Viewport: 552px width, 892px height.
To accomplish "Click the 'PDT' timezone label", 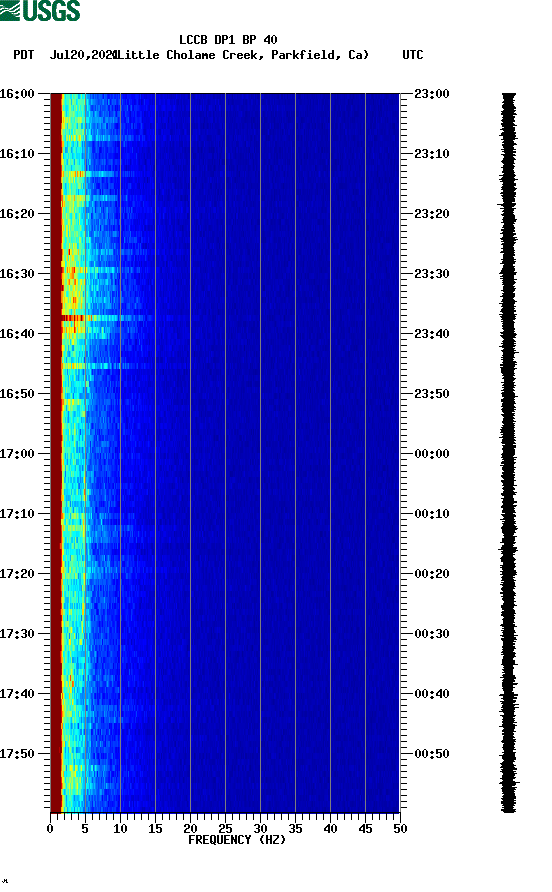I will pyautogui.click(x=23, y=55).
